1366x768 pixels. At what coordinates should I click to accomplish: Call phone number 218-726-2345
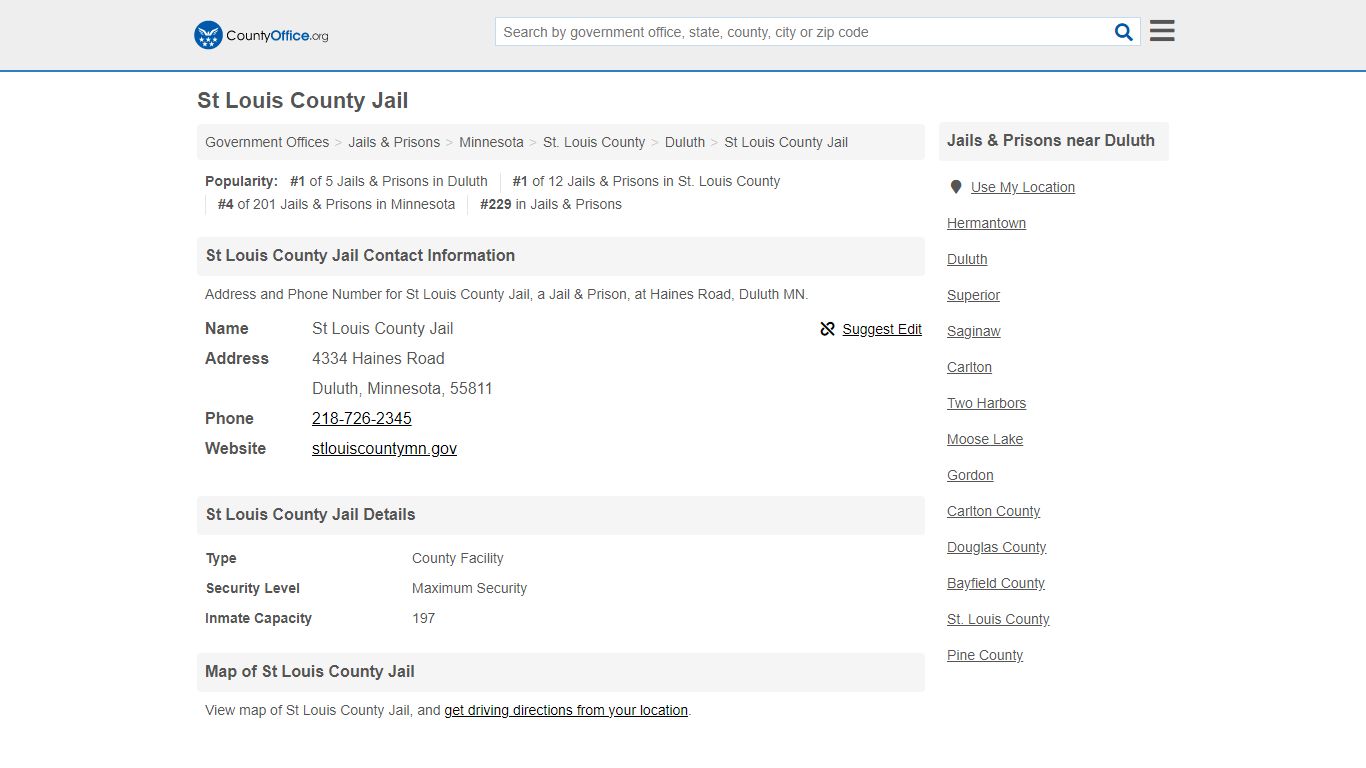[x=362, y=418]
